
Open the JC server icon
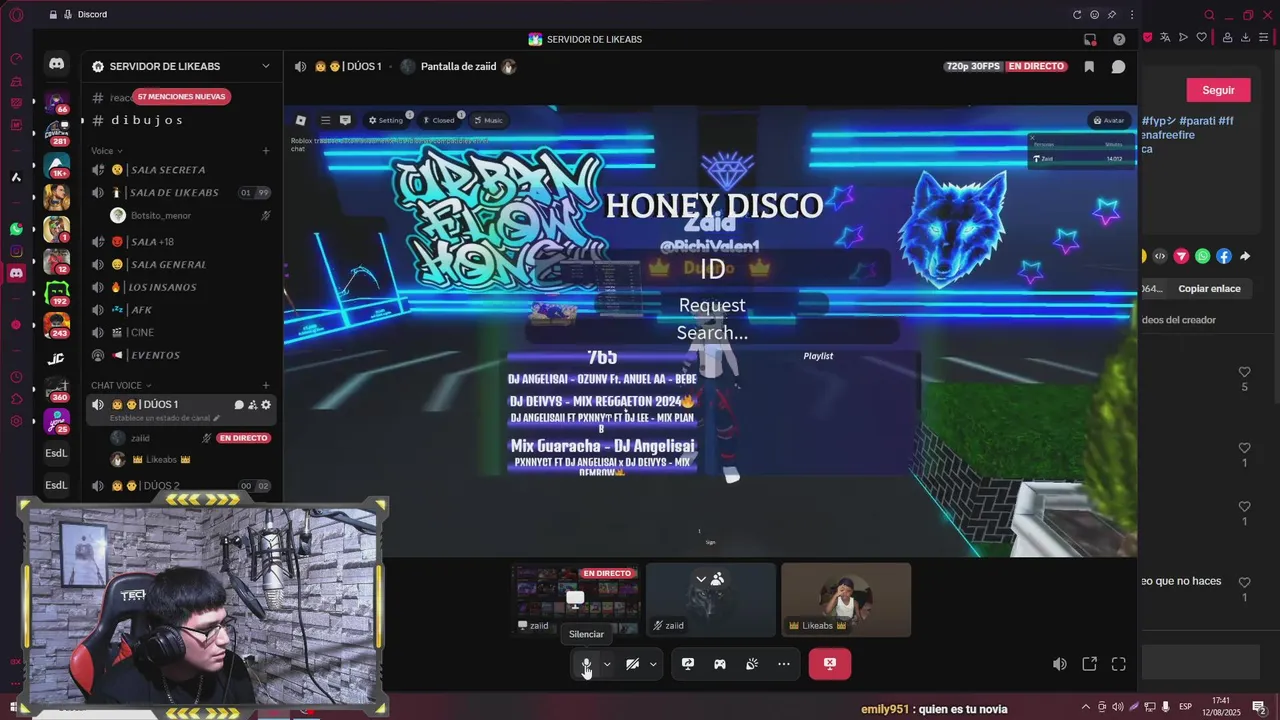pos(57,358)
